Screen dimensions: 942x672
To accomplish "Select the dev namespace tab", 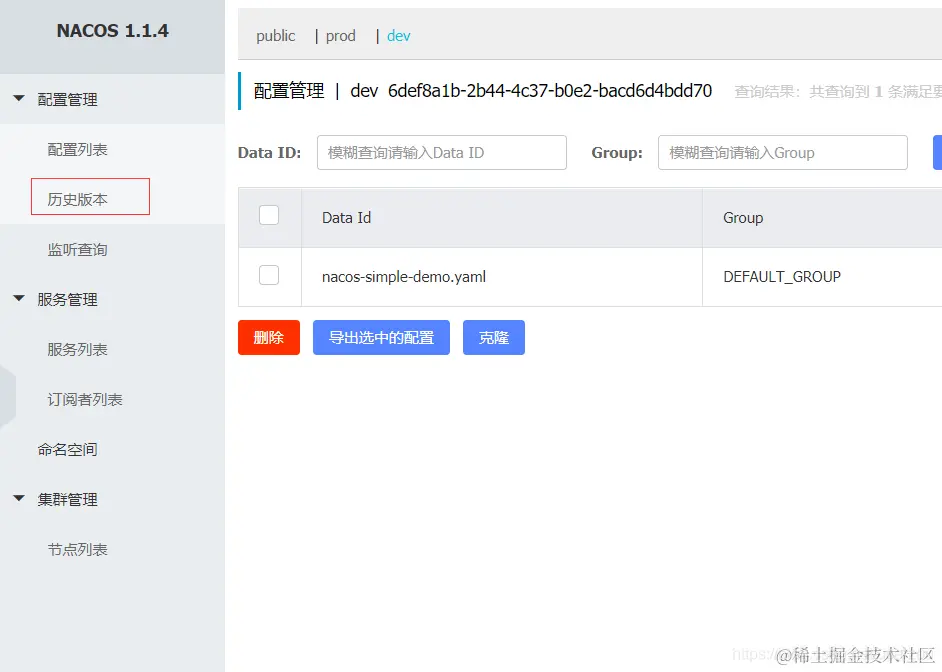I will [398, 36].
